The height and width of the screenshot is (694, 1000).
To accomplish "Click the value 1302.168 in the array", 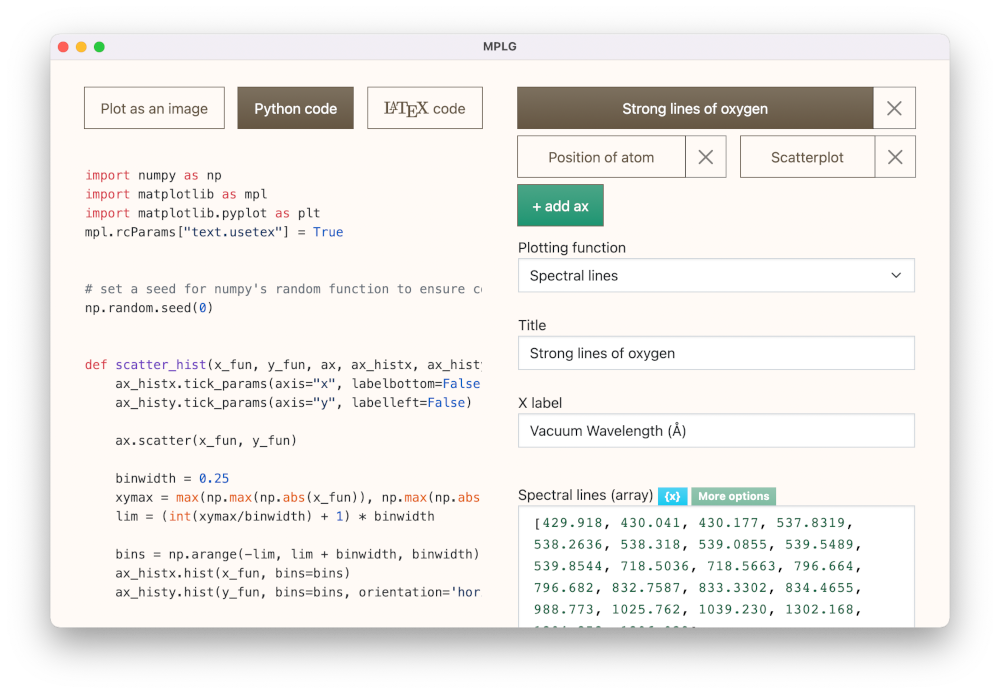I will [820, 610].
